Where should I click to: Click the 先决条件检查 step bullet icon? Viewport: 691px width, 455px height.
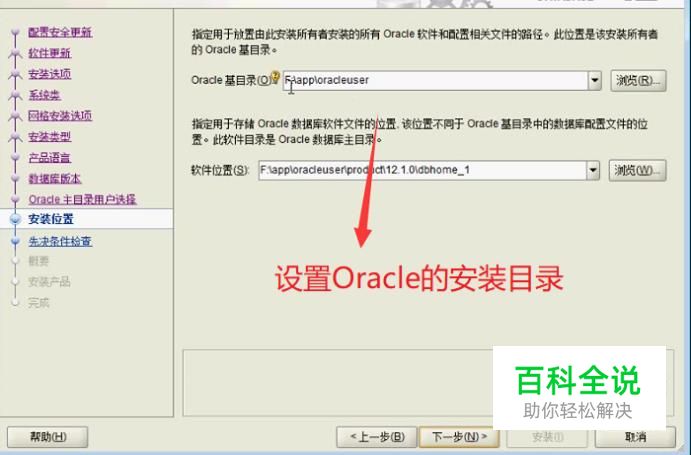pyautogui.click(x=15, y=241)
